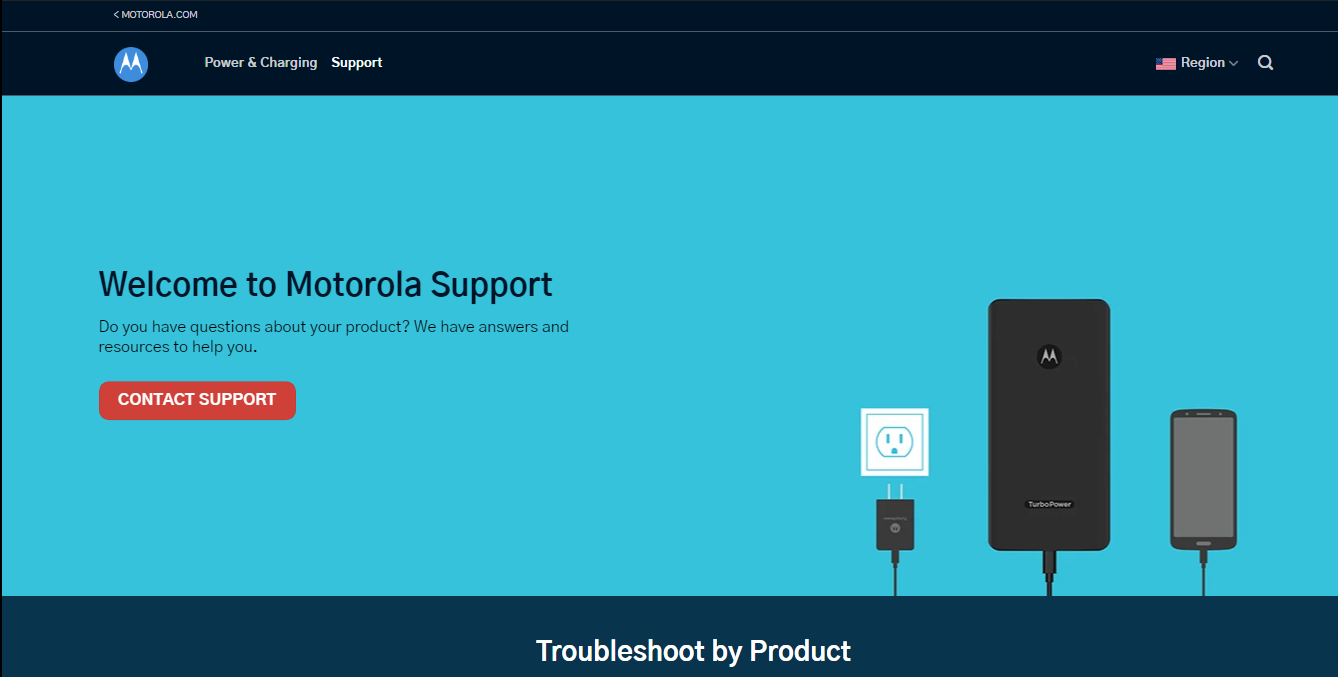The width and height of the screenshot is (1338, 677).
Task: Go back via MOTOROLA.COM link
Action: click(159, 15)
